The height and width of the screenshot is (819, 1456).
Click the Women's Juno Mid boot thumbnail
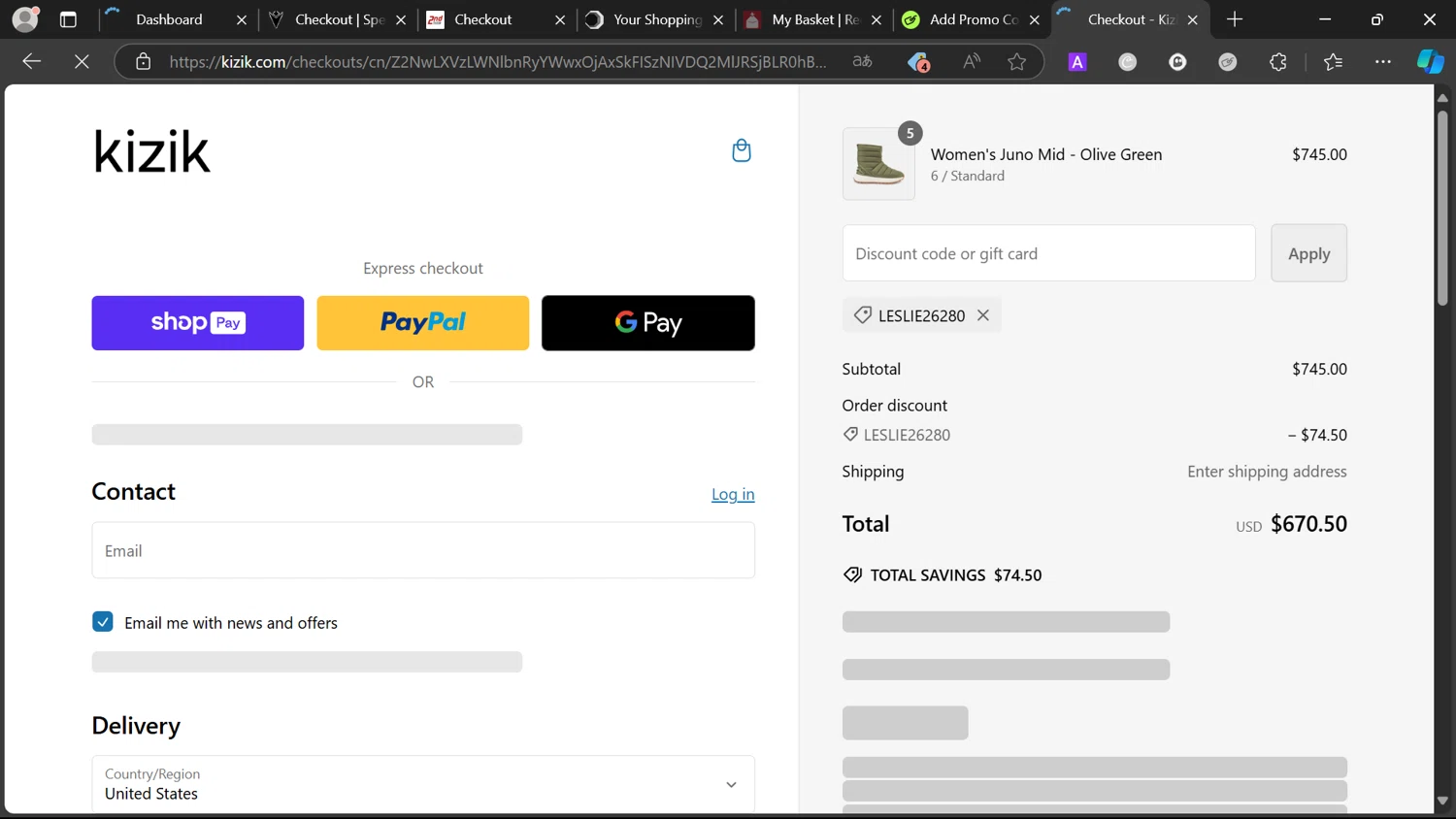point(878,164)
